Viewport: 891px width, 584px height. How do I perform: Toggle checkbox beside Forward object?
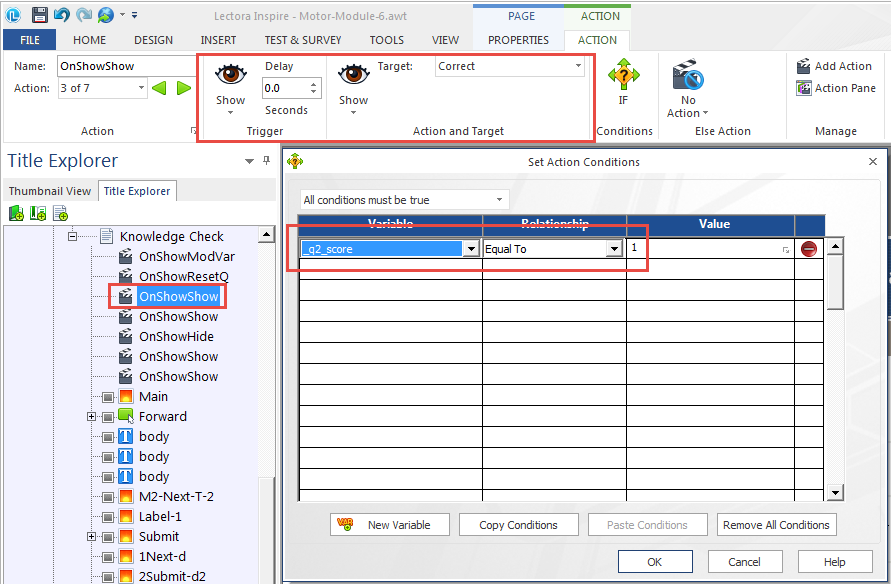pyautogui.click(x=108, y=417)
